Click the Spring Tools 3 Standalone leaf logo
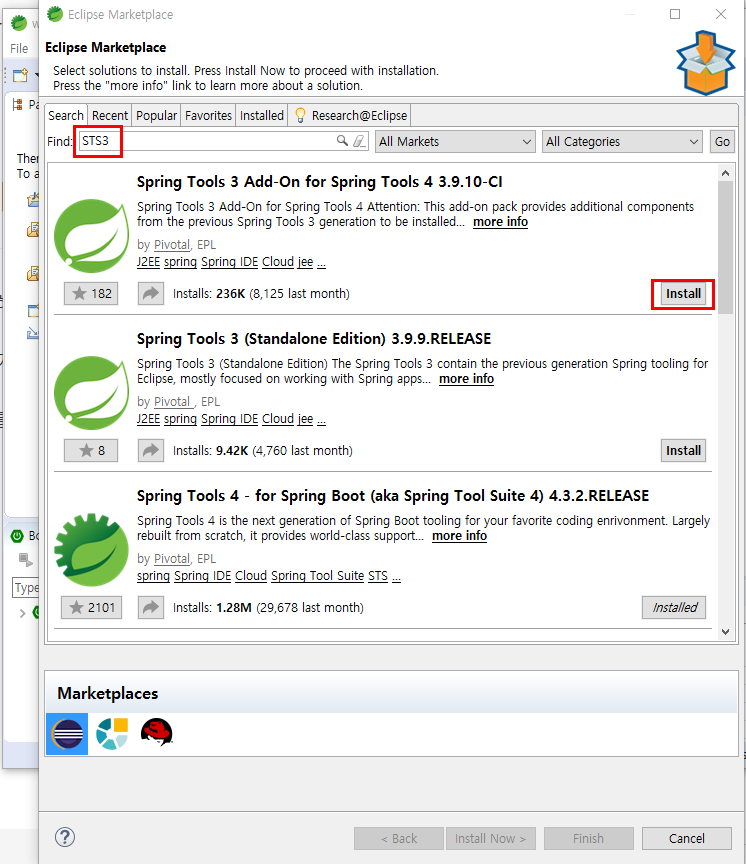Screen dimensions: 746x864 tap(91, 393)
